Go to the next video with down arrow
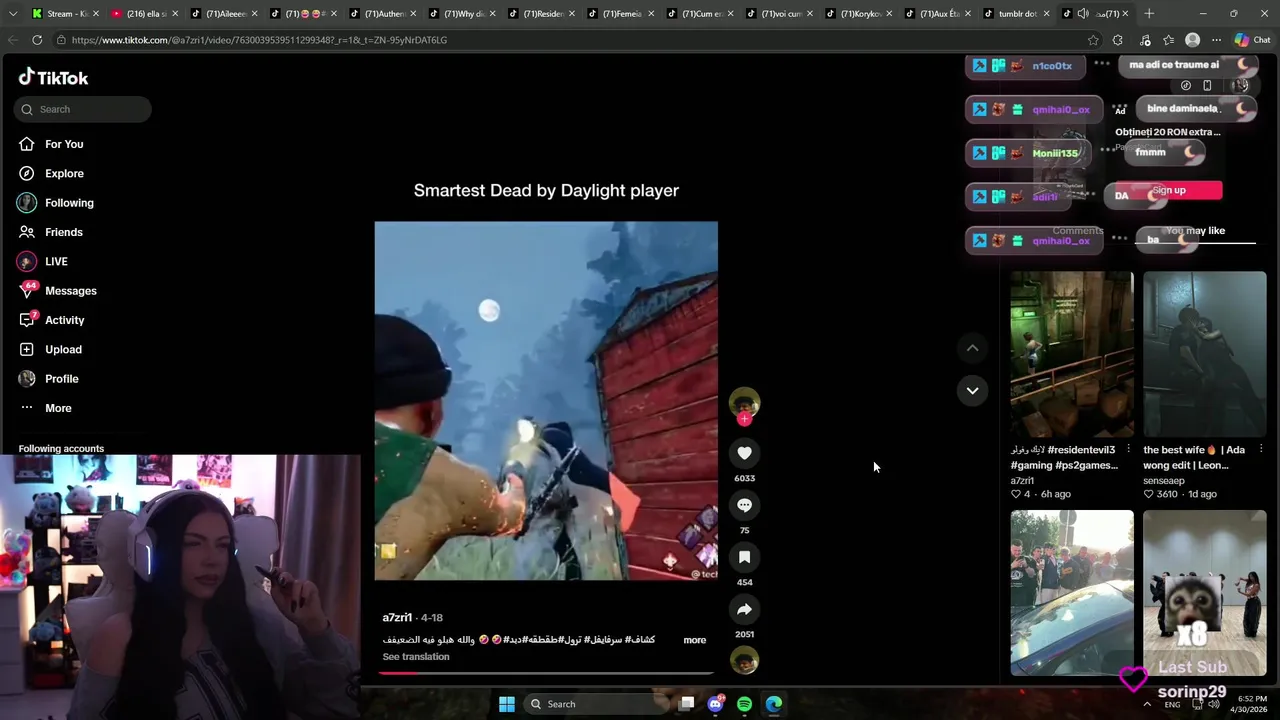Screen dimensions: 1280x720 [x=972, y=391]
